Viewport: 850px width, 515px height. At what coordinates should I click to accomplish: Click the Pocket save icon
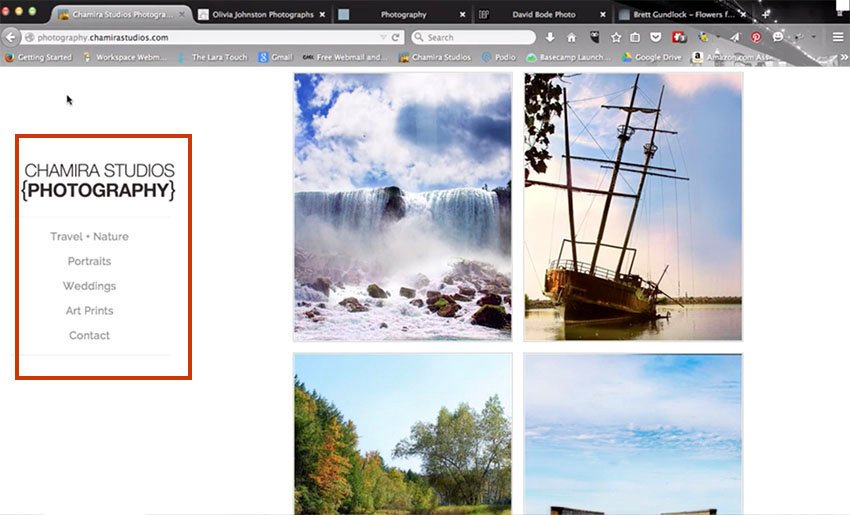pos(654,37)
